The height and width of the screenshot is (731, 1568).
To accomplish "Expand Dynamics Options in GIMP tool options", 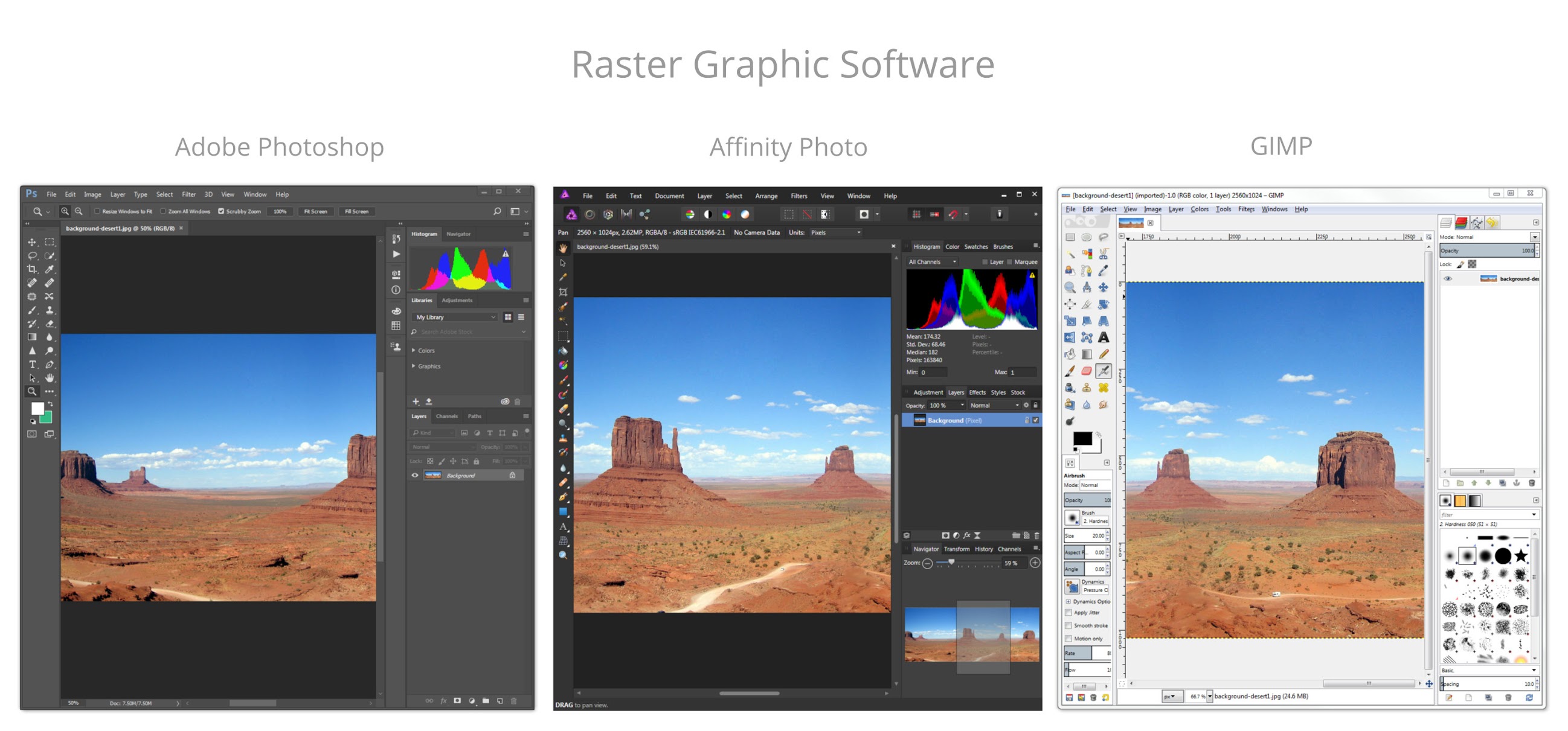I will click(x=1068, y=601).
